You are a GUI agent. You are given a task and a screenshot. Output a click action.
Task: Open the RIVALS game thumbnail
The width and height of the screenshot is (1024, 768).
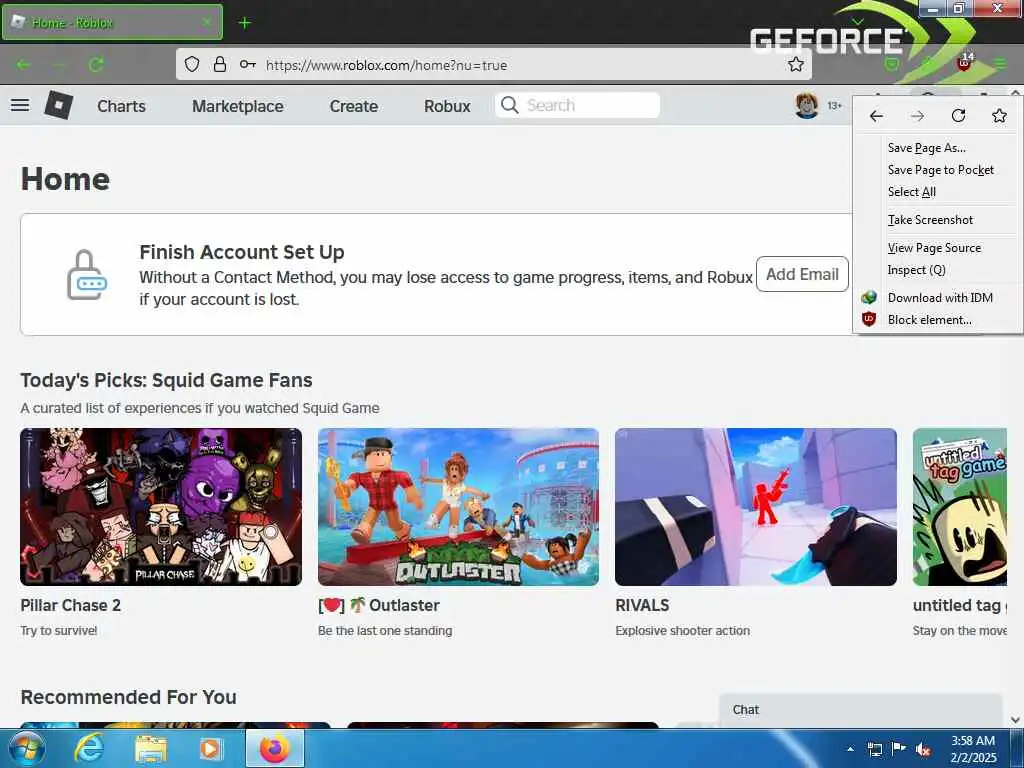pos(756,507)
